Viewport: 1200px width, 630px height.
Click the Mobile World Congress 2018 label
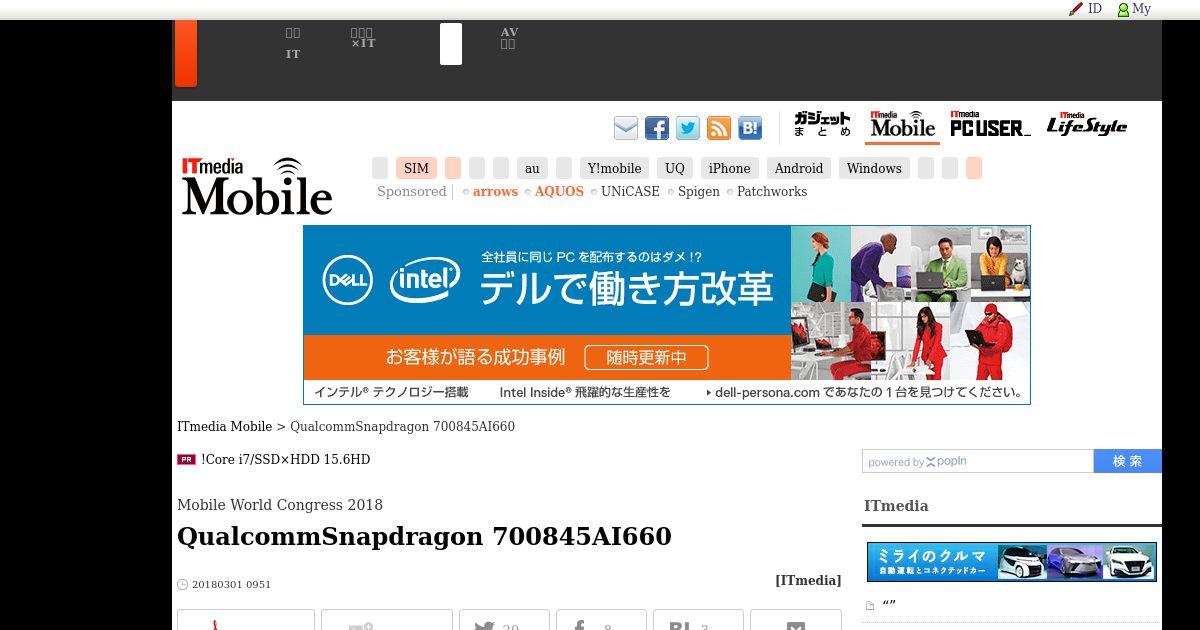[x=280, y=506]
